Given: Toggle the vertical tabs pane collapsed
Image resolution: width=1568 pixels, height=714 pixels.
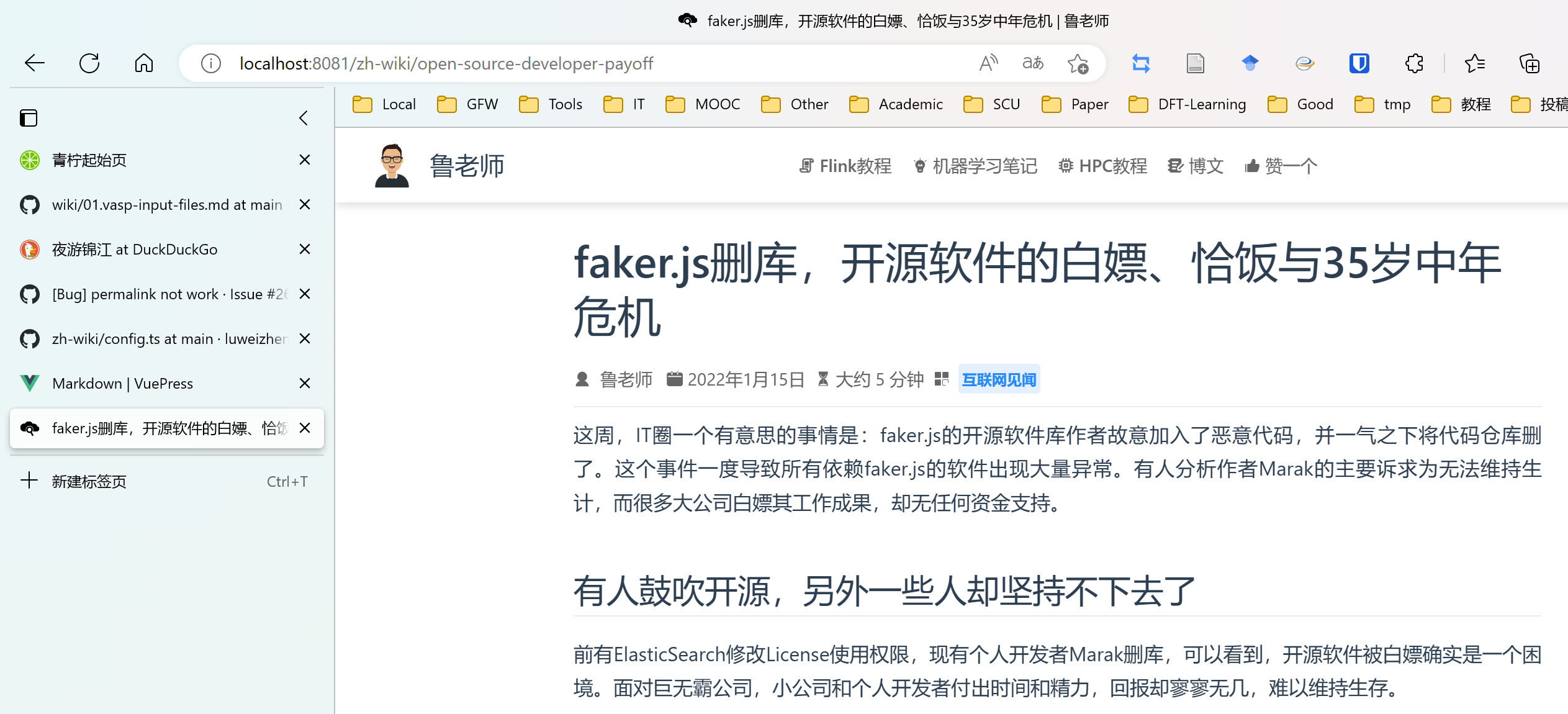Looking at the screenshot, I should pos(304,118).
